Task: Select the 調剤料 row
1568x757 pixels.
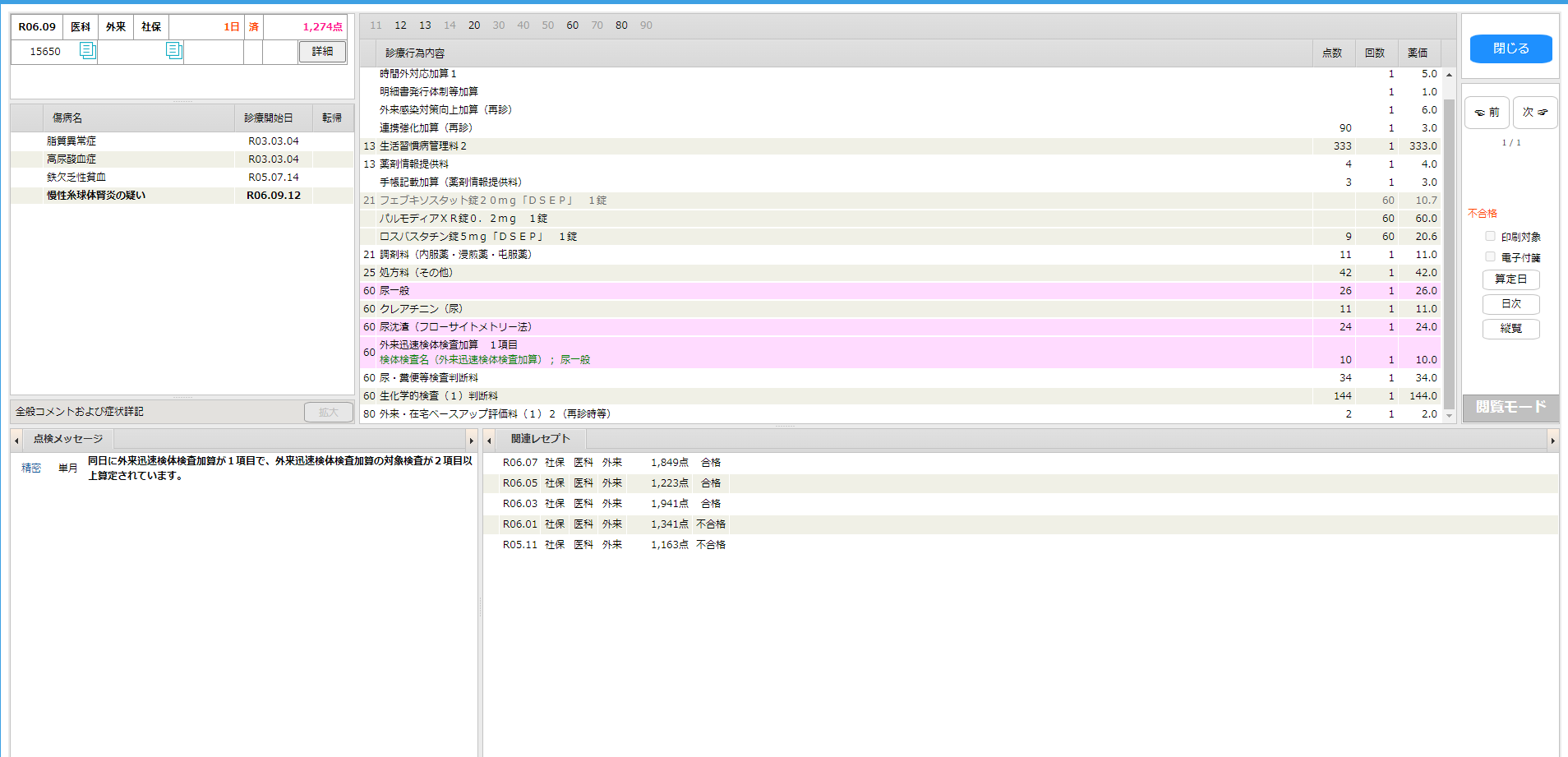Action: pos(901,255)
